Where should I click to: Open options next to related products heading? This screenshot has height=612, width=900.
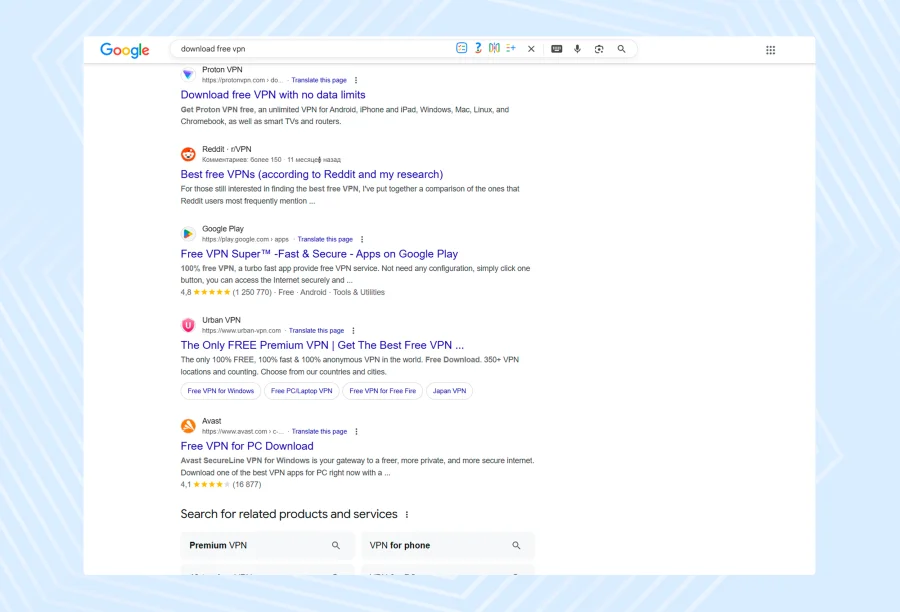tap(407, 514)
